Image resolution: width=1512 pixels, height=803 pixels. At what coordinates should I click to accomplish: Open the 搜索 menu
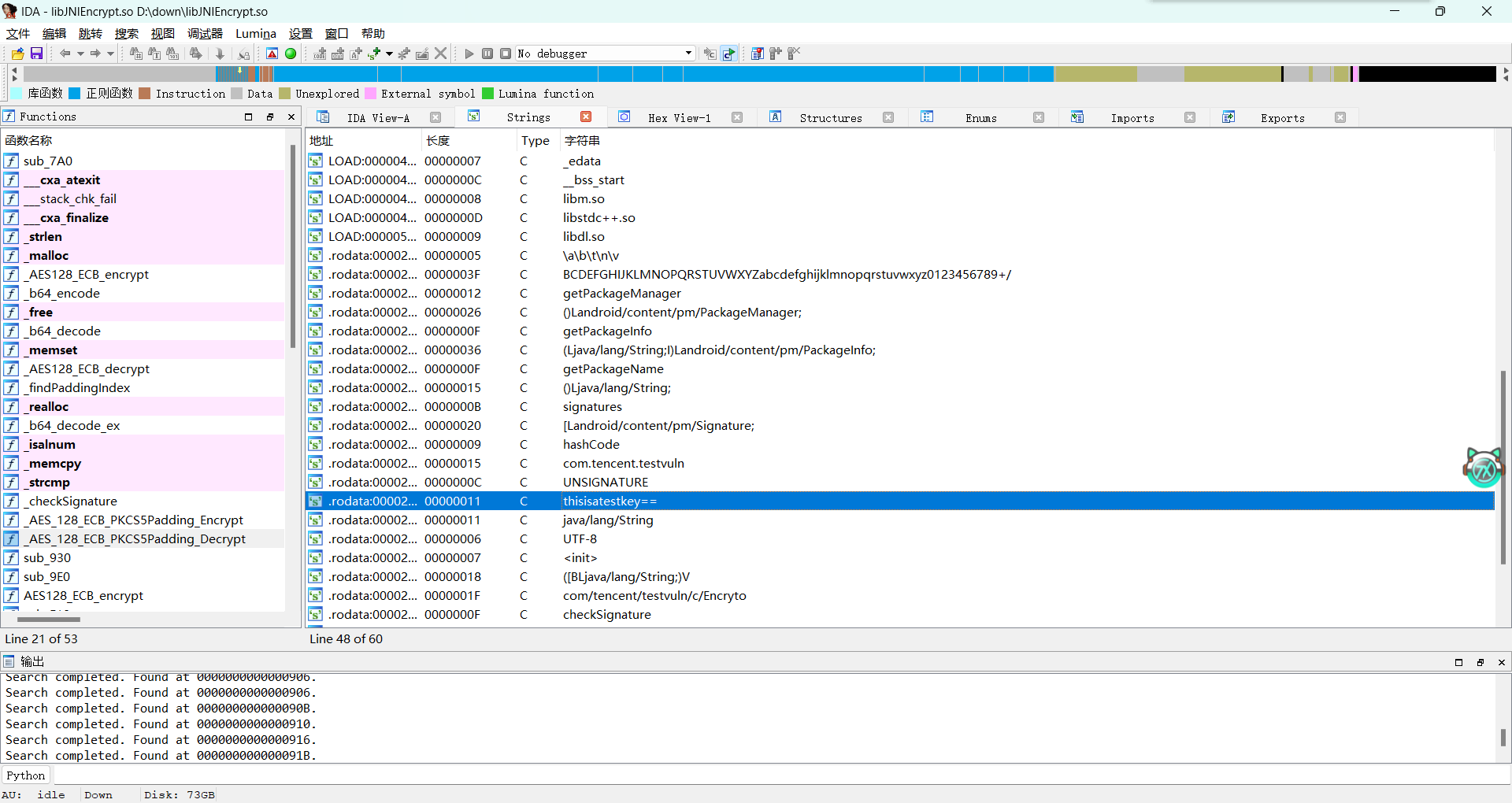click(x=127, y=34)
